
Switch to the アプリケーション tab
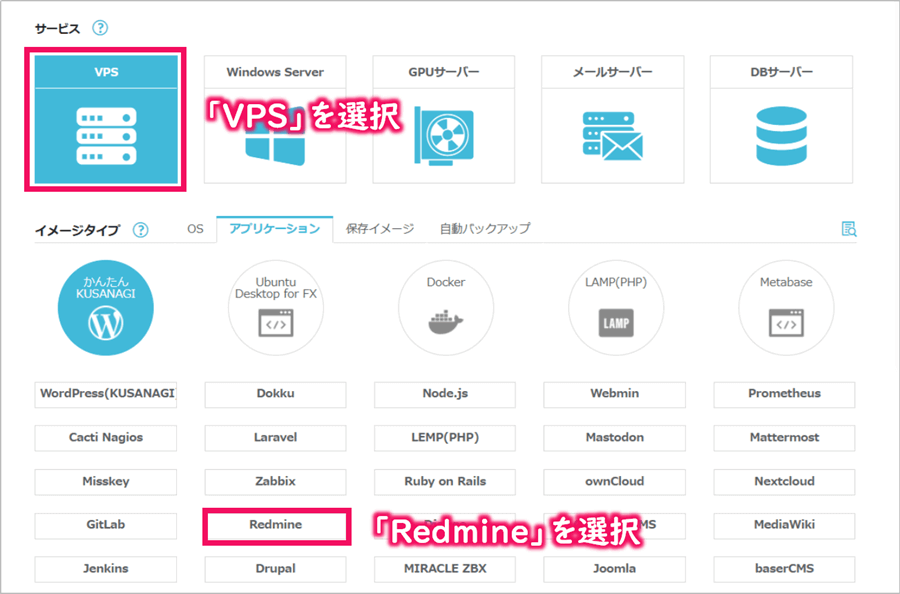point(274,229)
